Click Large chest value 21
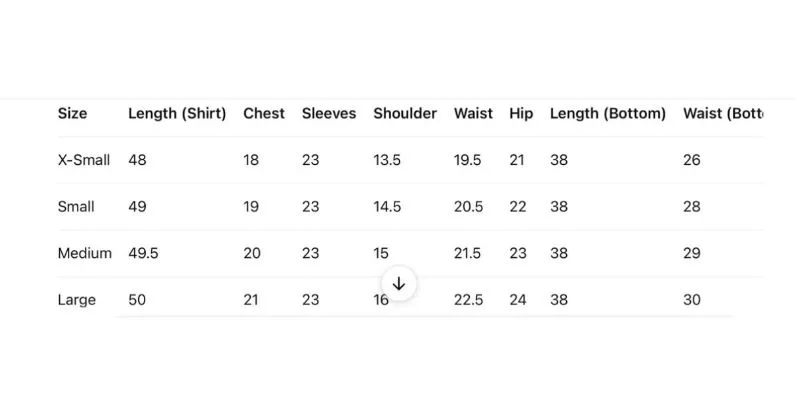The width and height of the screenshot is (796, 408). pyautogui.click(x=251, y=300)
